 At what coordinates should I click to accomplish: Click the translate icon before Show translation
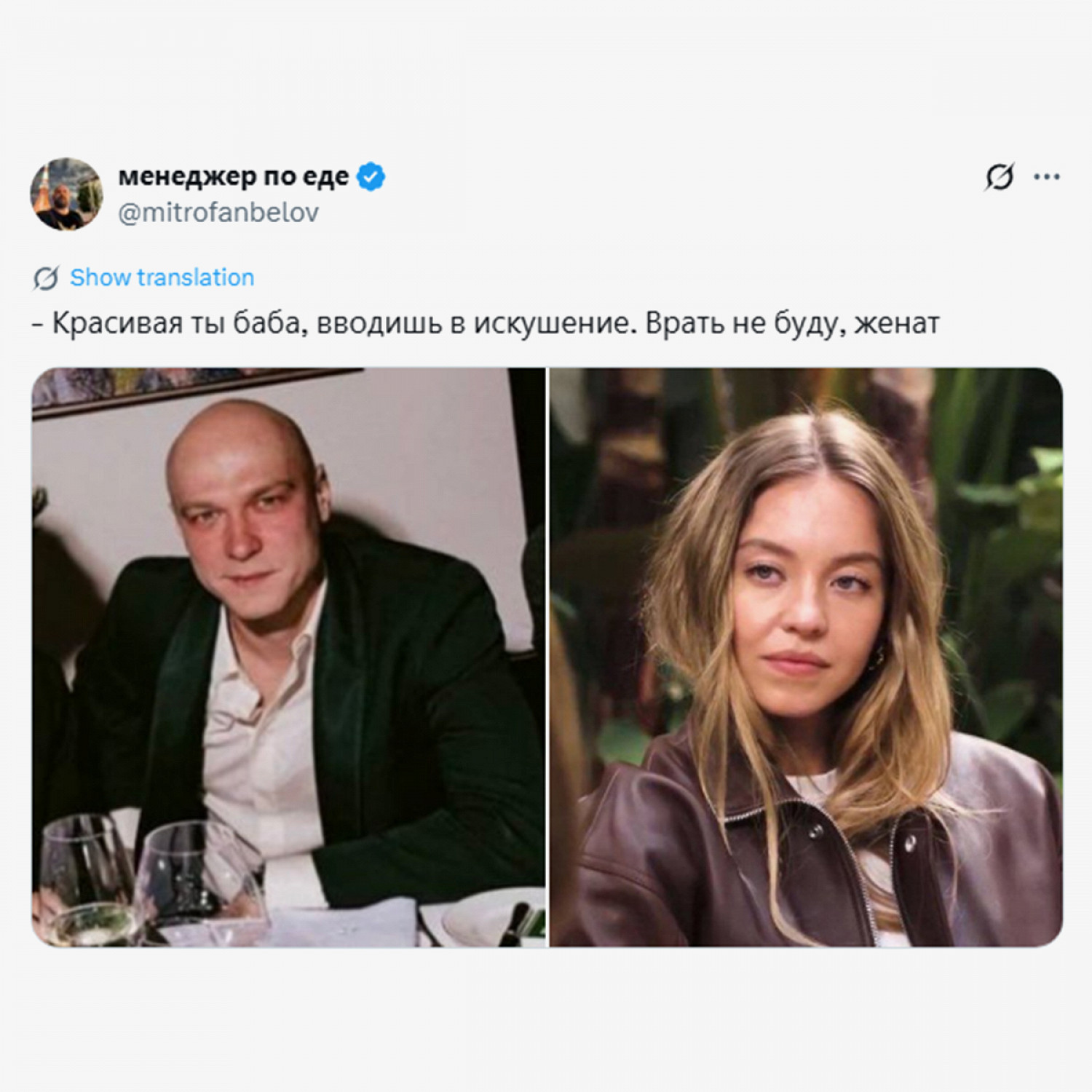(x=47, y=277)
